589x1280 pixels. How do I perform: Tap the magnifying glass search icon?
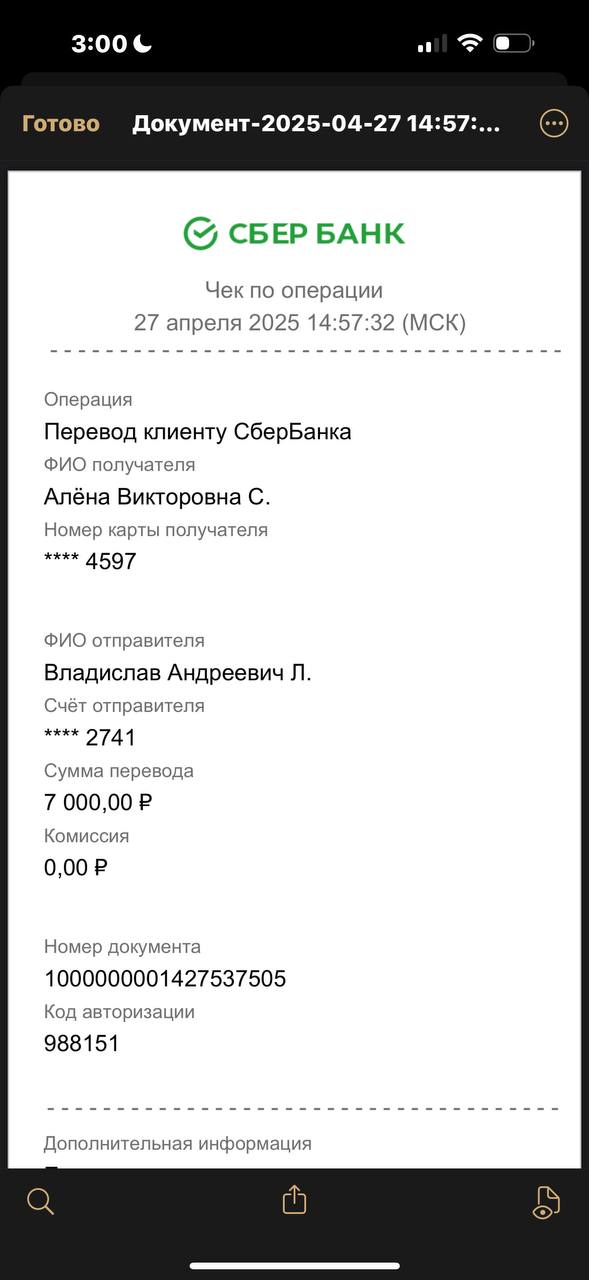[40, 1201]
